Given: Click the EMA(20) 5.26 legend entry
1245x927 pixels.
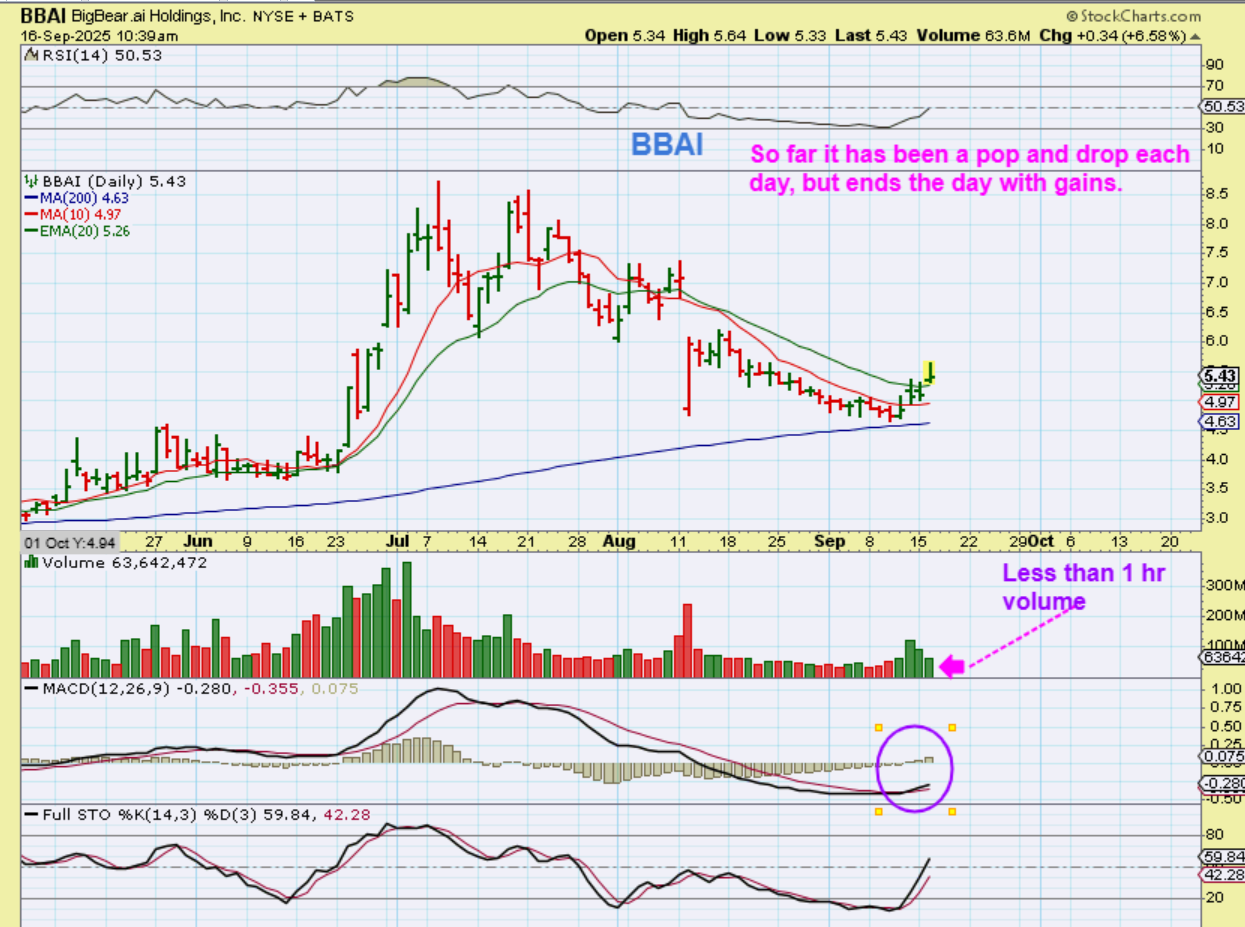Looking at the screenshot, I should pos(78,230).
